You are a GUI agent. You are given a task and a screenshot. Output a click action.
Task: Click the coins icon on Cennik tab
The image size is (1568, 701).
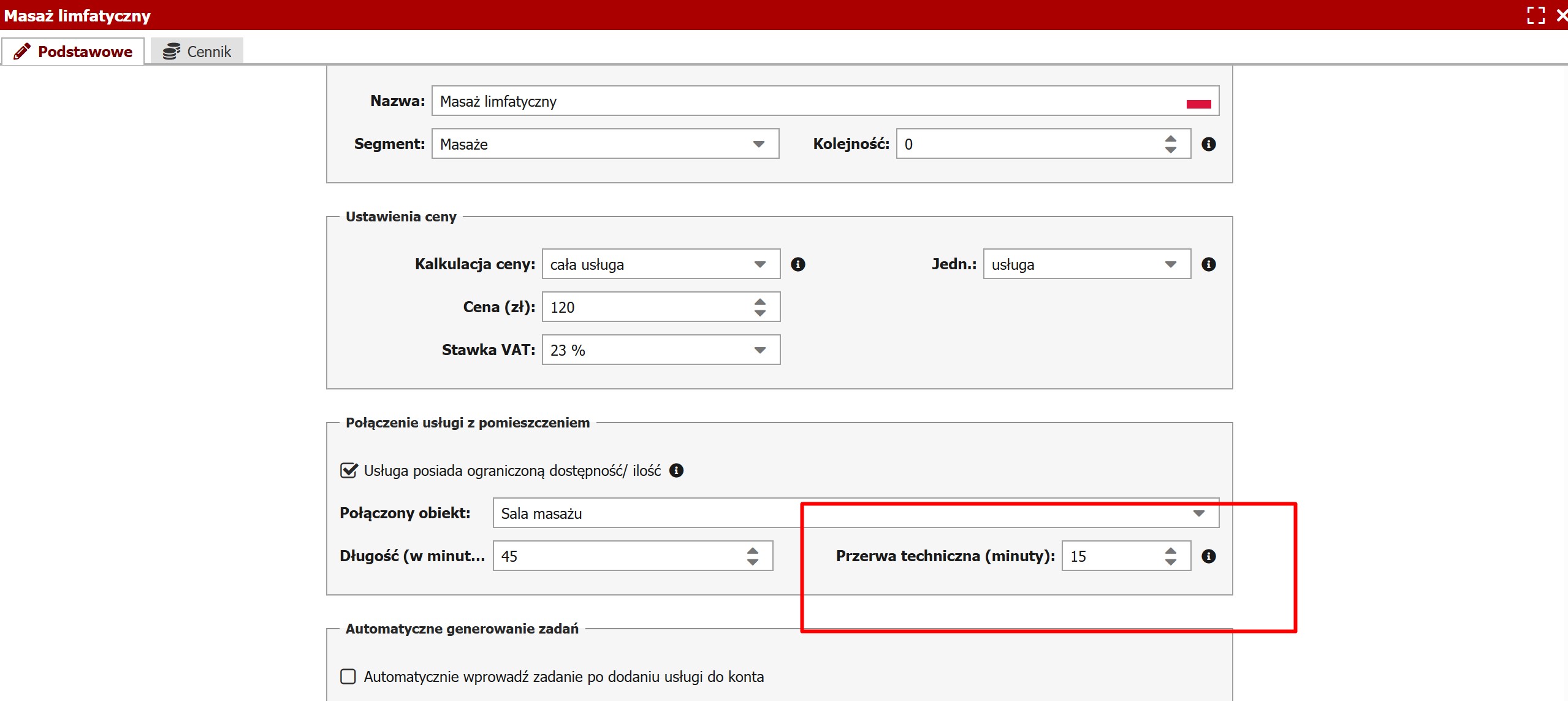171,52
